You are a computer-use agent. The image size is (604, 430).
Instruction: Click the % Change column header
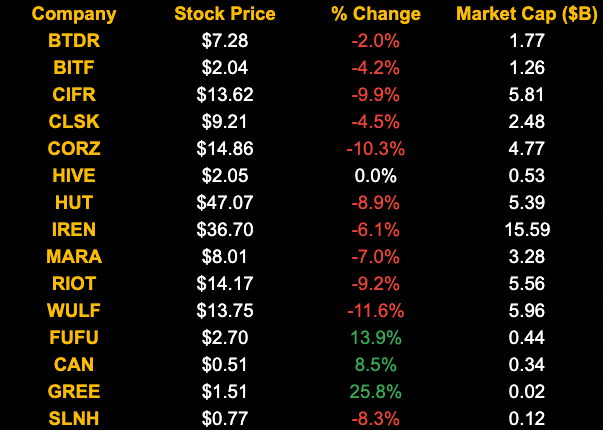pos(376,15)
